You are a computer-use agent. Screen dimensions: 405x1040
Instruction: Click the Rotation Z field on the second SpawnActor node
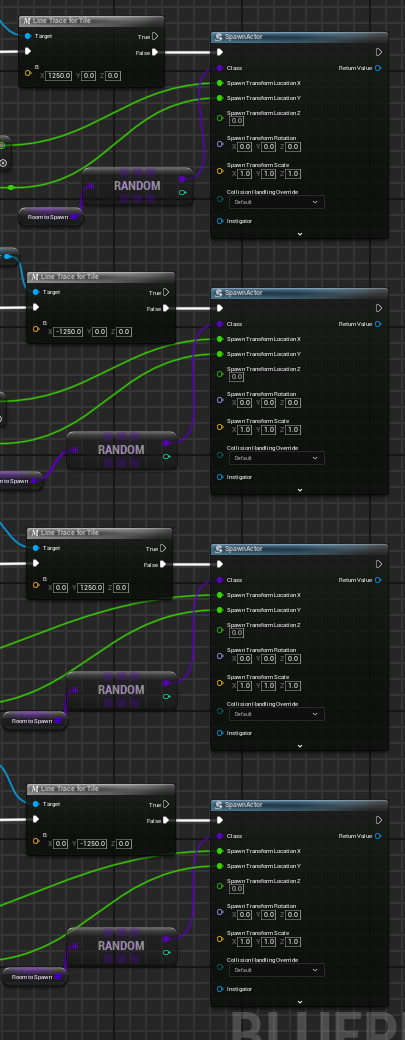coord(293,403)
